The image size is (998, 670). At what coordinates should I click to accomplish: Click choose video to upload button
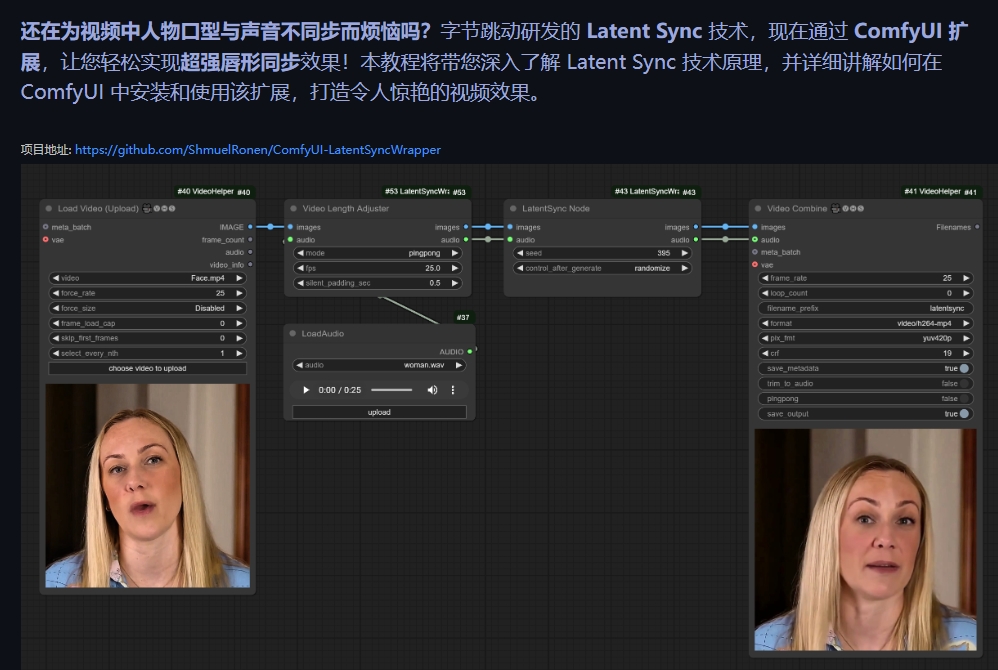[x=148, y=368]
